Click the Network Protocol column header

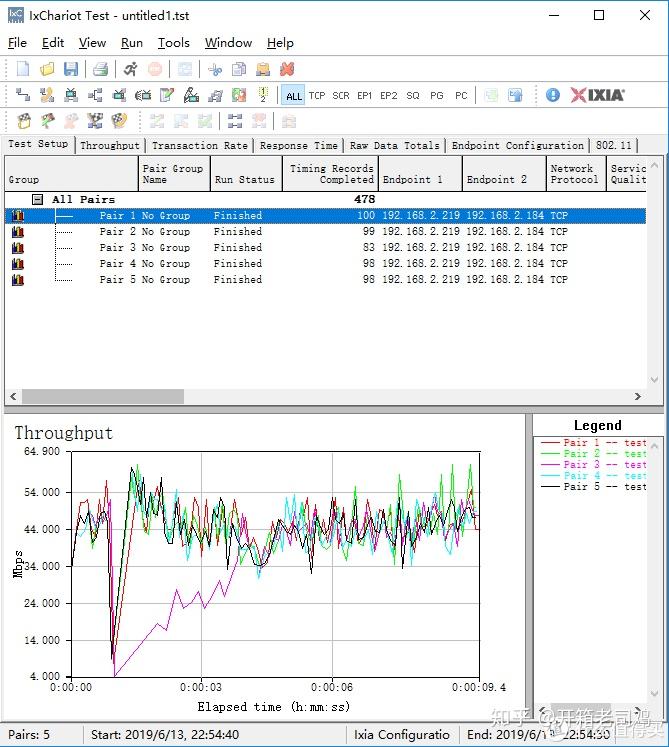pos(576,174)
